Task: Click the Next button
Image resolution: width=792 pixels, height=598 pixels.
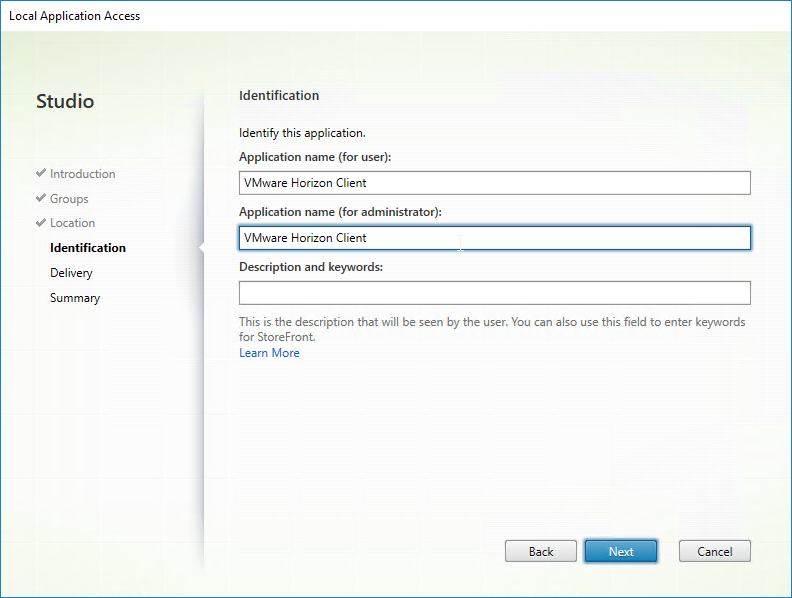Action: pyautogui.click(x=621, y=551)
